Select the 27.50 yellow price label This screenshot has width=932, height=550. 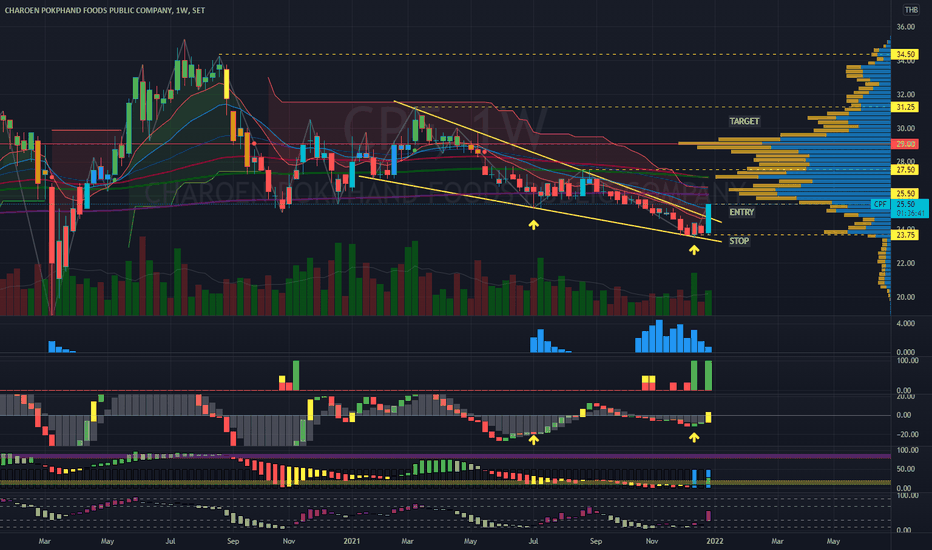(x=905, y=170)
